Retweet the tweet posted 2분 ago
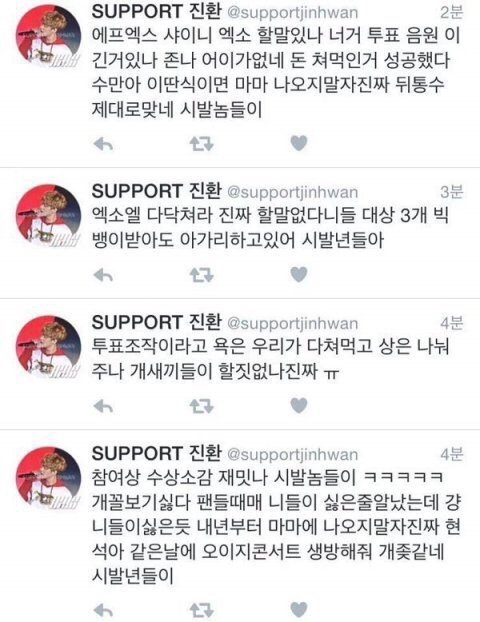The width and height of the screenshot is (480, 622). tap(202, 144)
